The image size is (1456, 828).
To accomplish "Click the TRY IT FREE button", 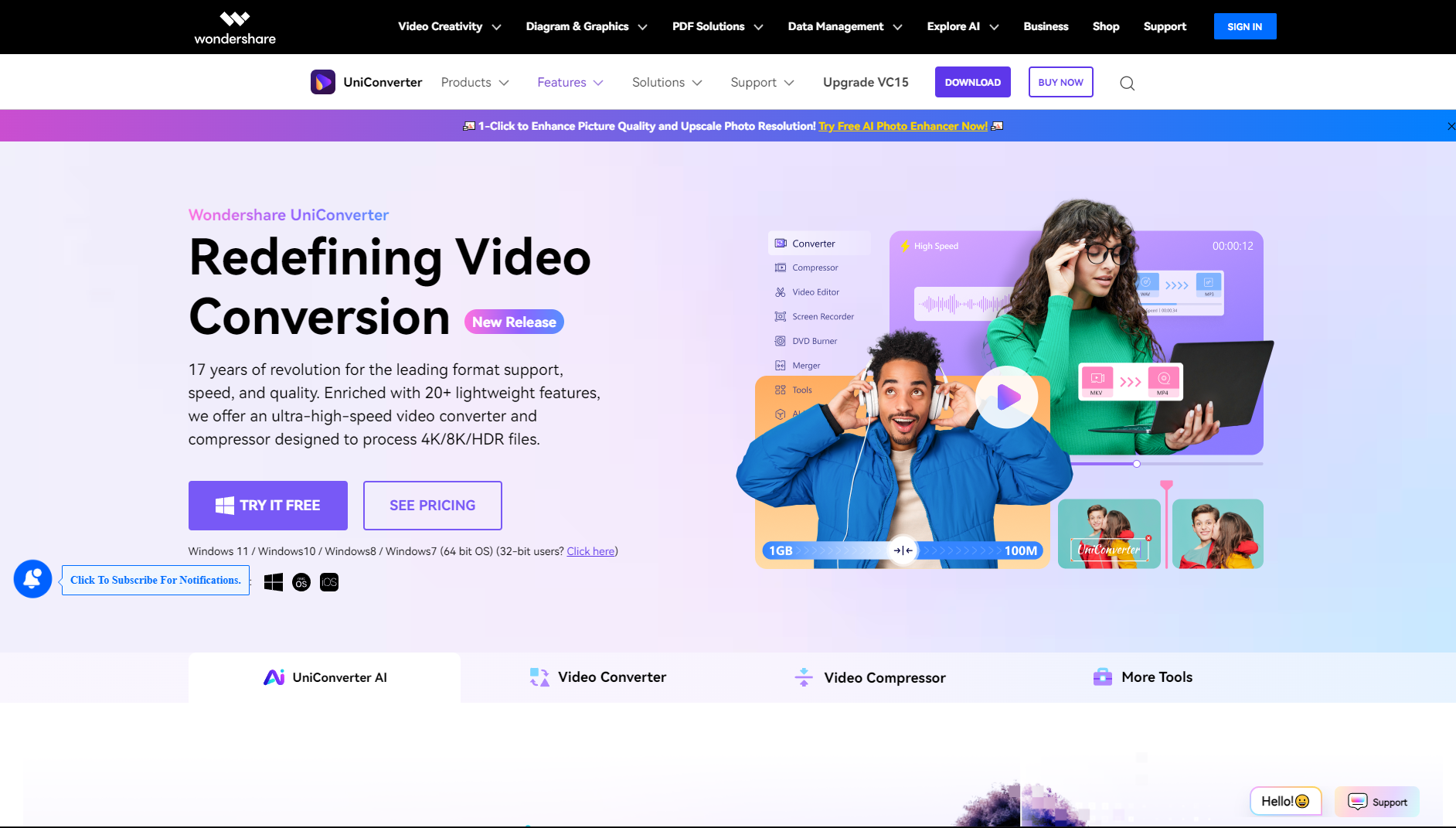I will tap(267, 506).
